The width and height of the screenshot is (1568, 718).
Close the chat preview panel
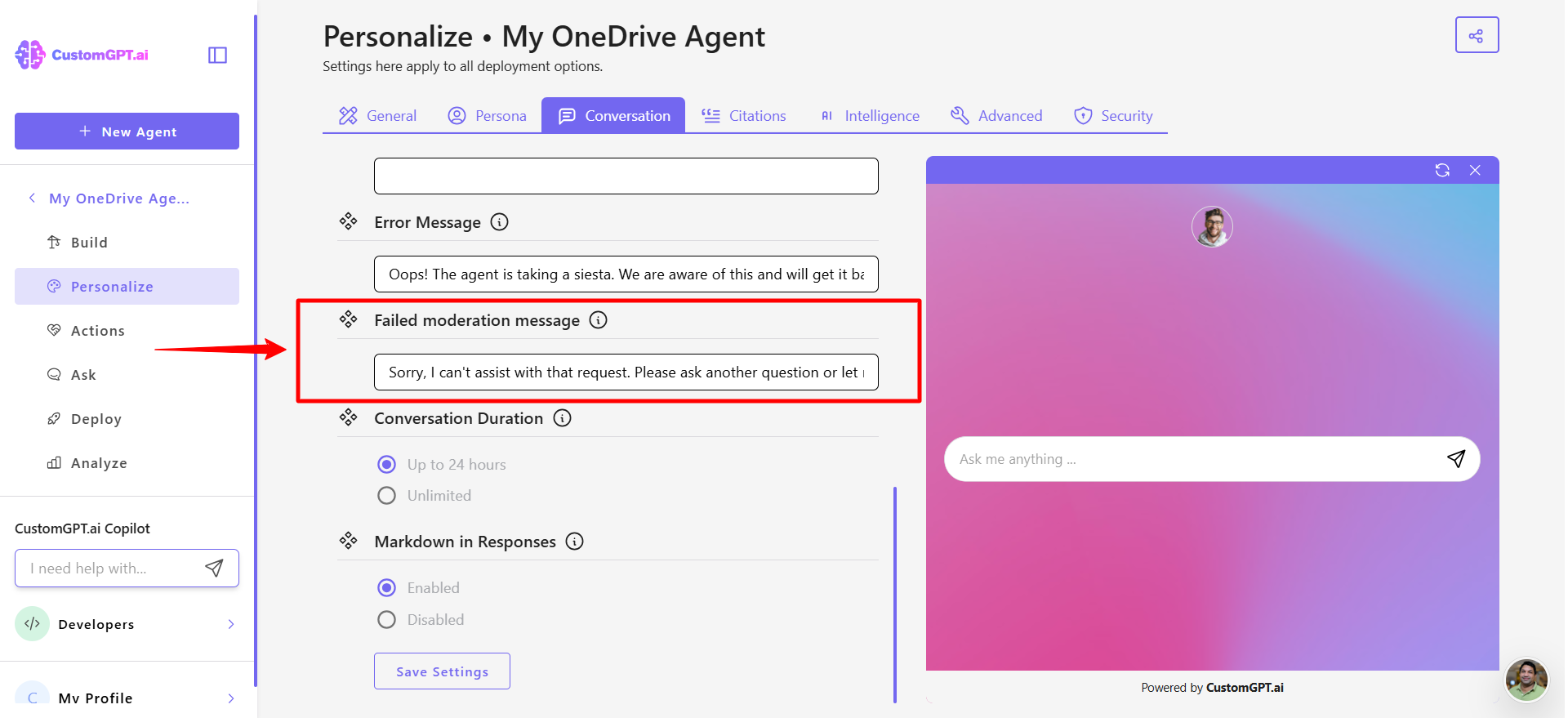1475,170
